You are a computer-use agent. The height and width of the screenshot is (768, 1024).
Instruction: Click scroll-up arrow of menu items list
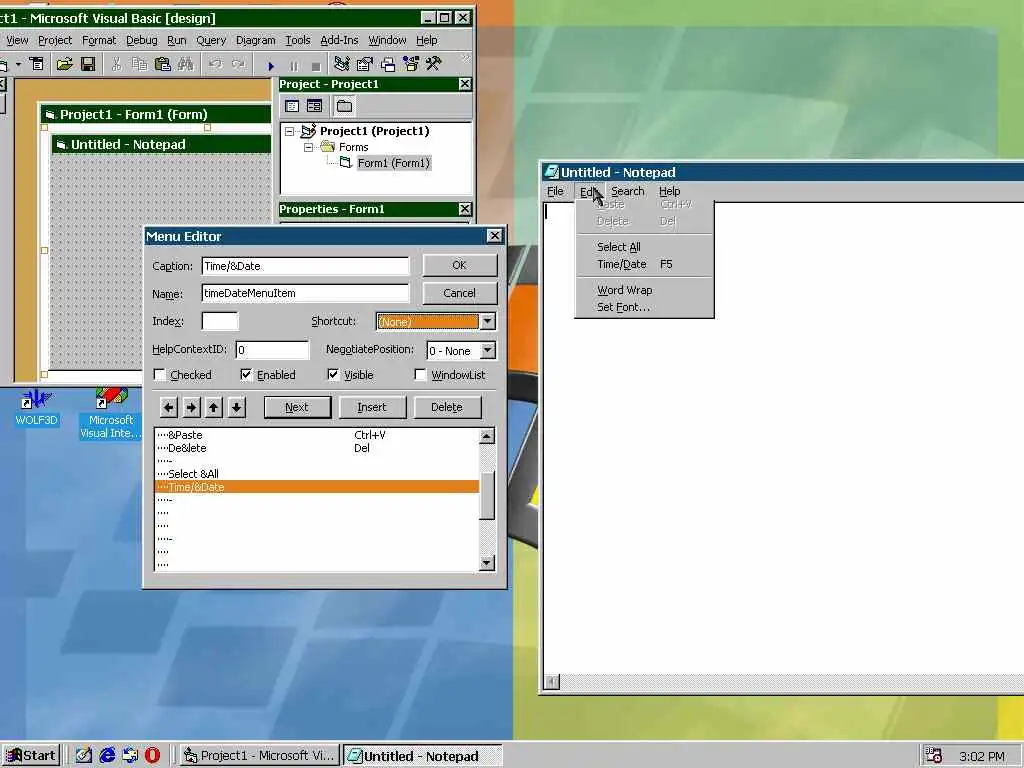(487, 436)
